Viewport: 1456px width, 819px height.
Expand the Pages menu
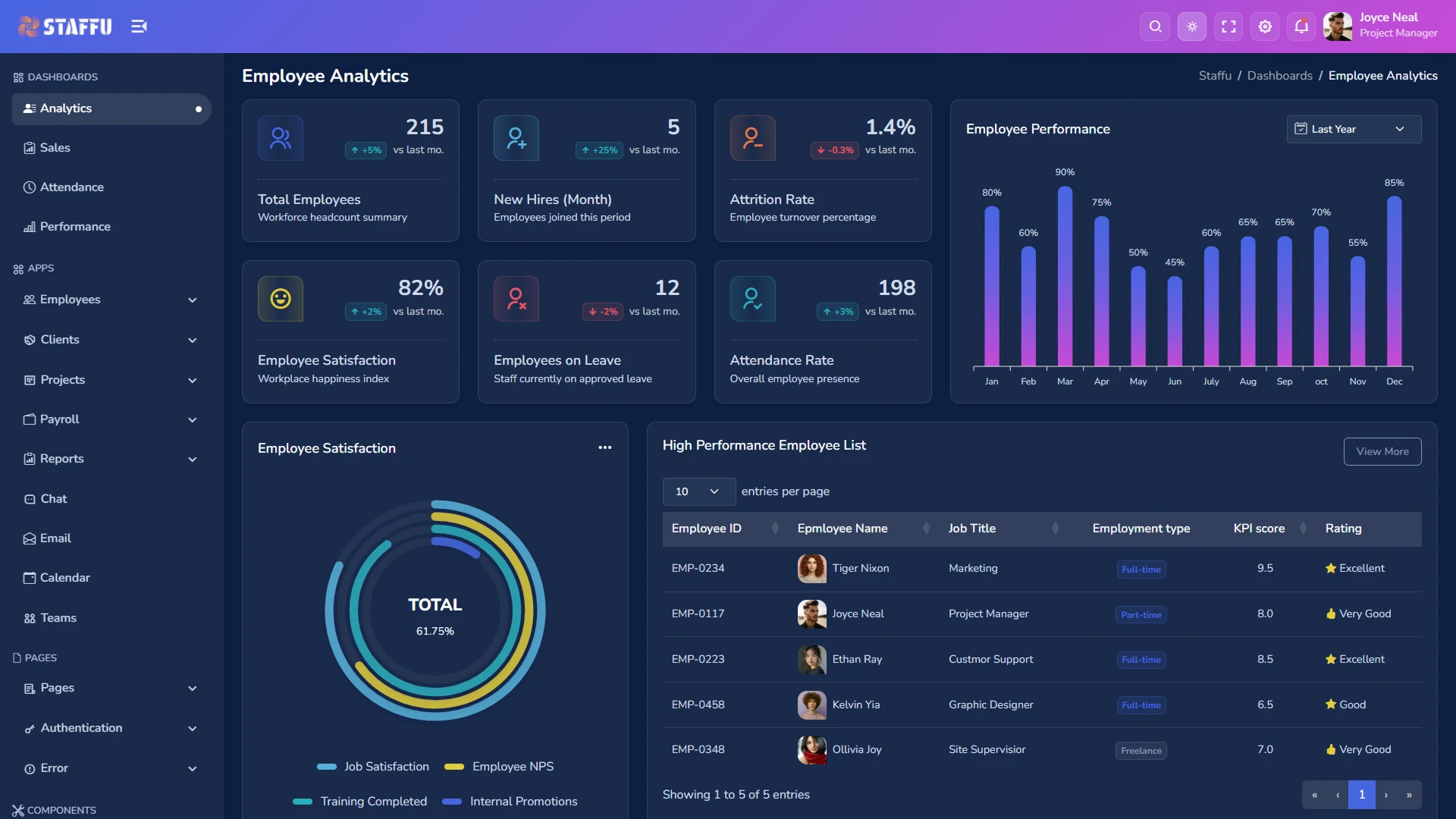111,688
